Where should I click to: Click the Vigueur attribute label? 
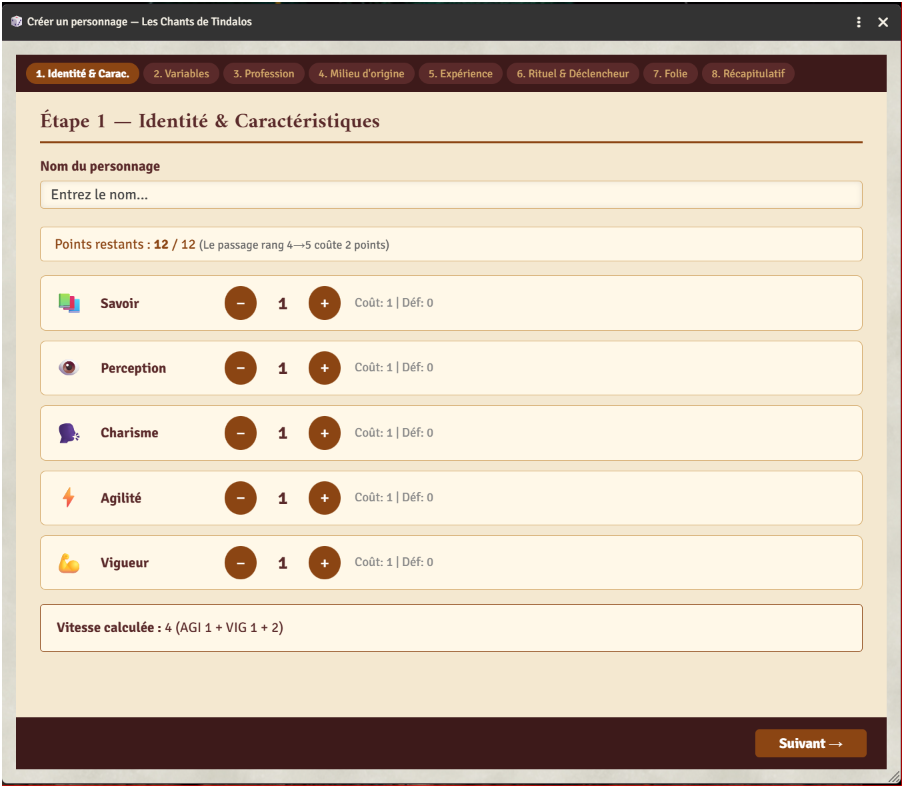point(125,563)
